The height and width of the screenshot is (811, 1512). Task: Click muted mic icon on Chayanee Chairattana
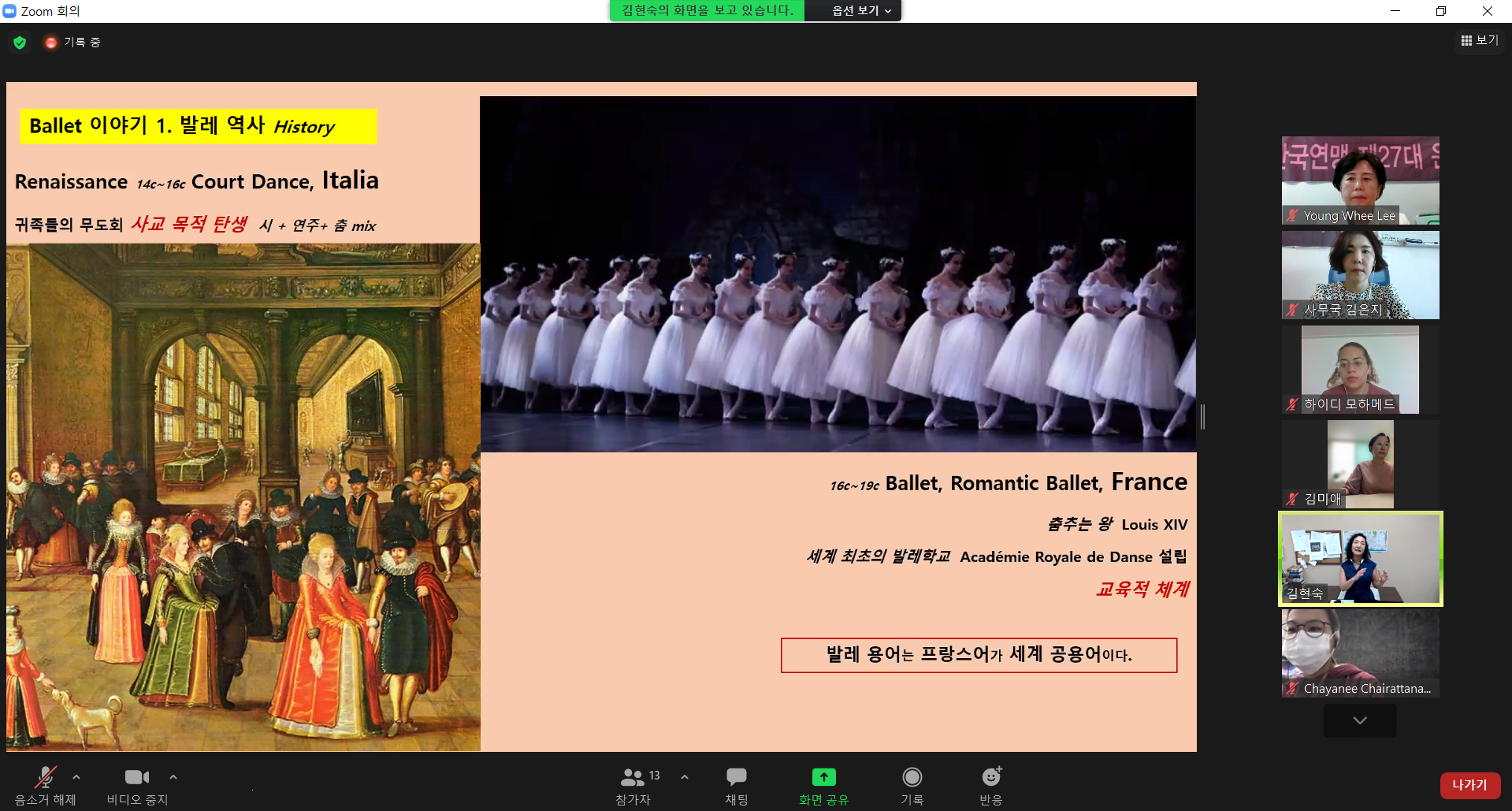pyautogui.click(x=1292, y=688)
